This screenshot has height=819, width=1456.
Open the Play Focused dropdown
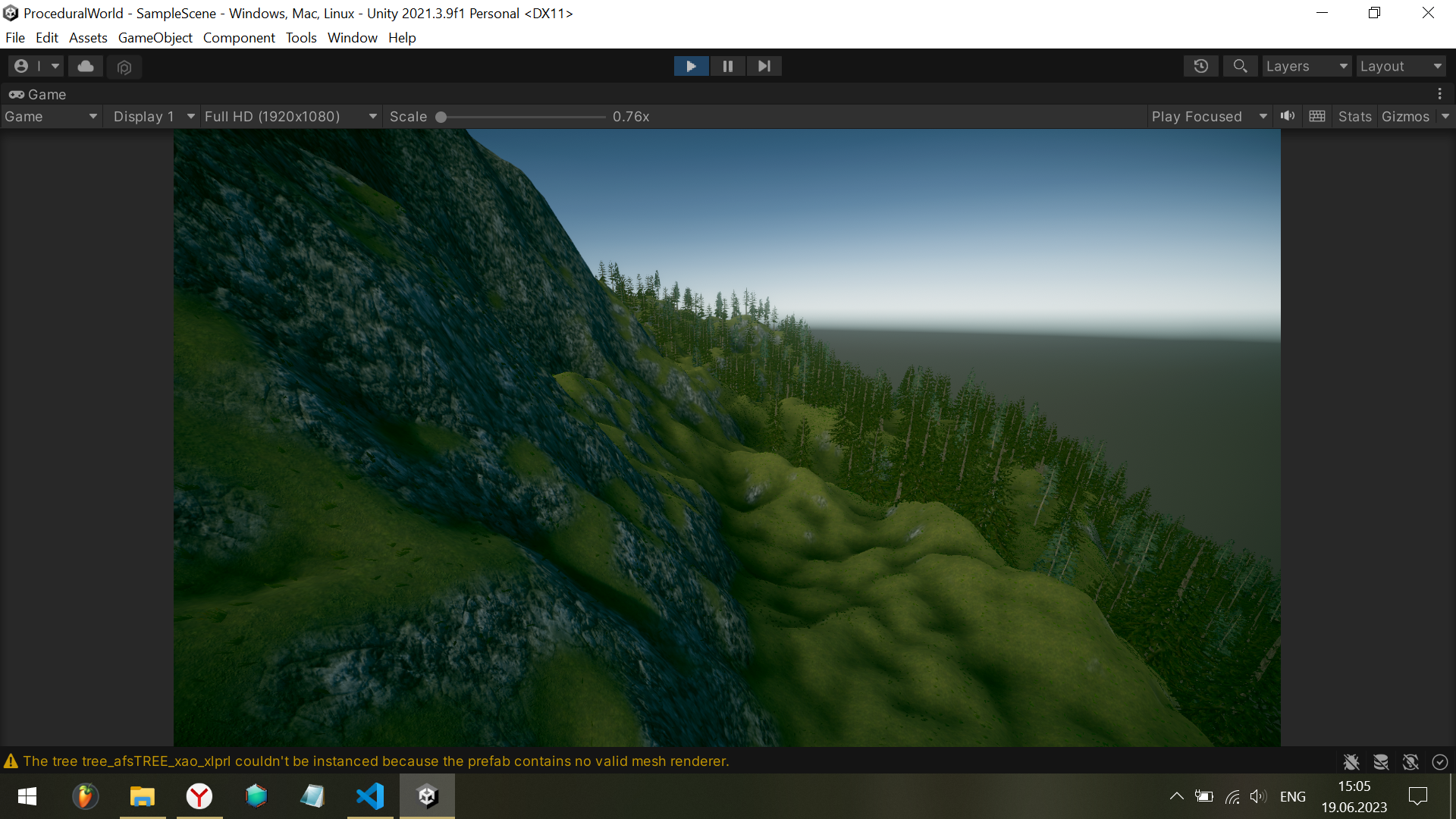click(1209, 117)
